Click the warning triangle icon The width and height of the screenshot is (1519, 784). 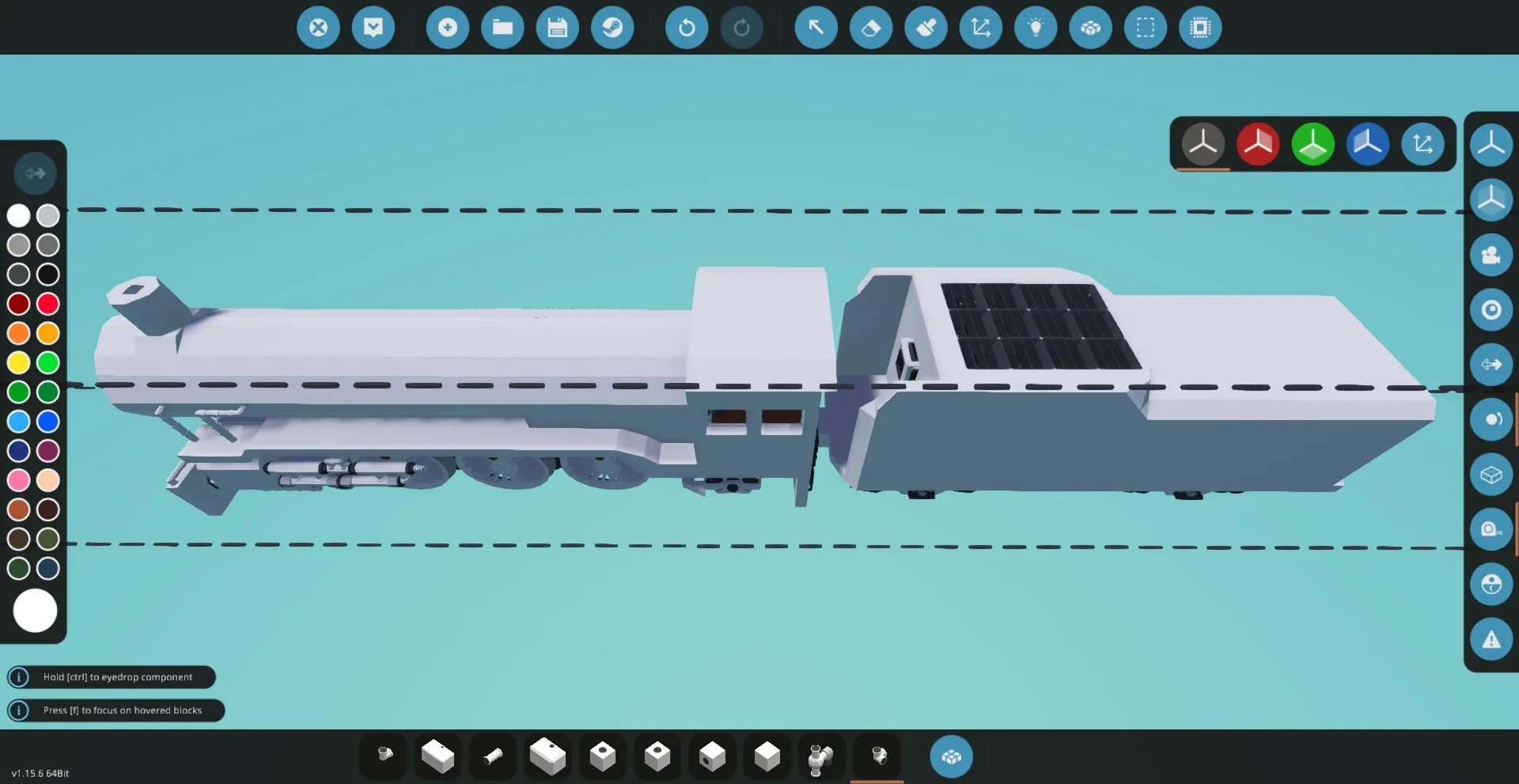(1491, 639)
